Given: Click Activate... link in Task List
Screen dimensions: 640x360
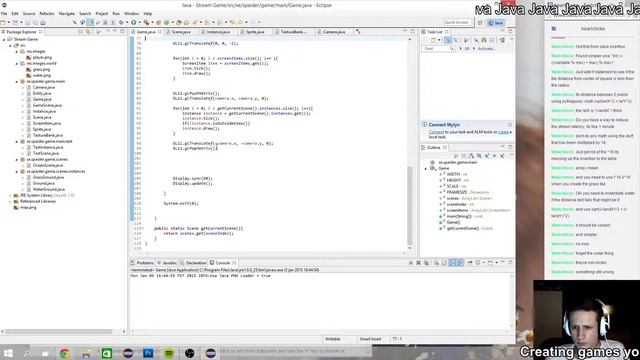Looking at the screenshot, I should [486, 49].
